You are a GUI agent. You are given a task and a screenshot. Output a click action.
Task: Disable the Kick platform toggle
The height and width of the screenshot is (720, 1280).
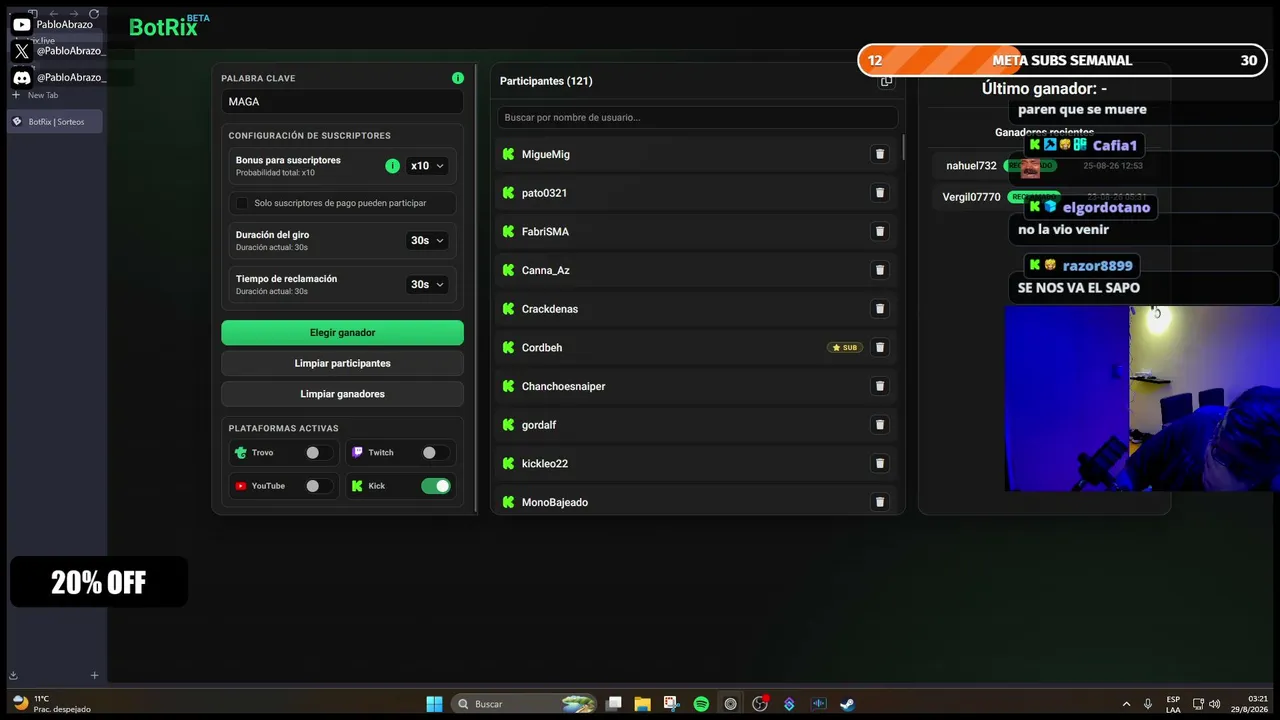click(436, 486)
